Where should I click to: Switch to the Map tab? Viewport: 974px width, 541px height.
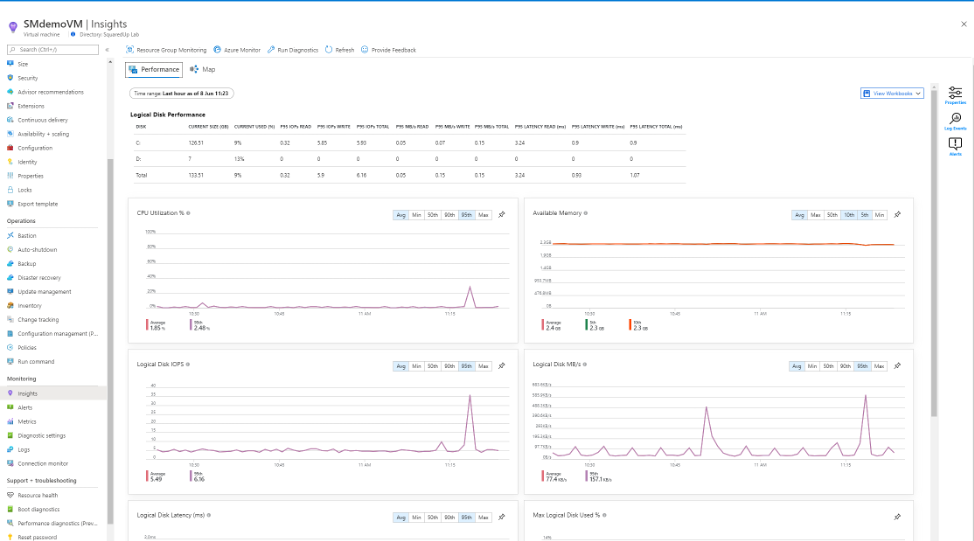coord(203,70)
